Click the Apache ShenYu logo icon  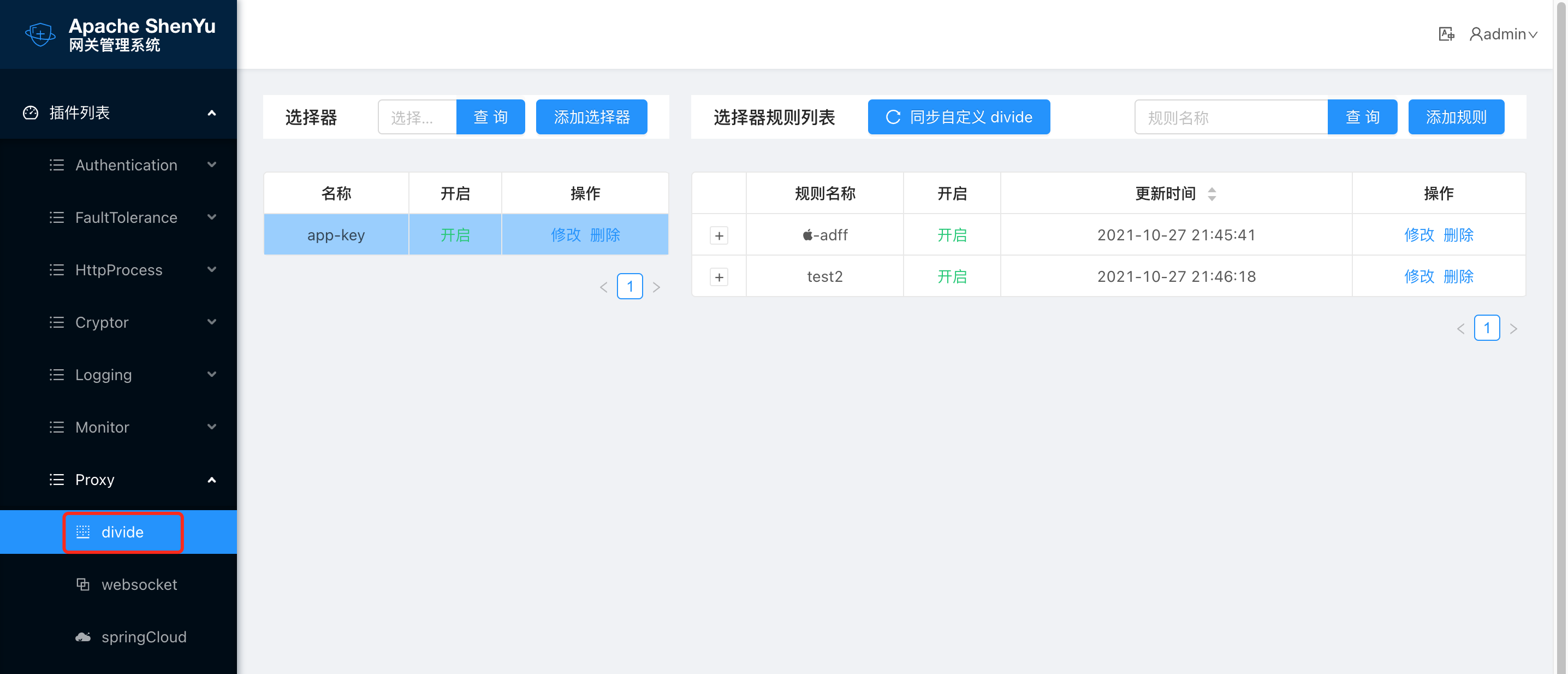coord(40,34)
